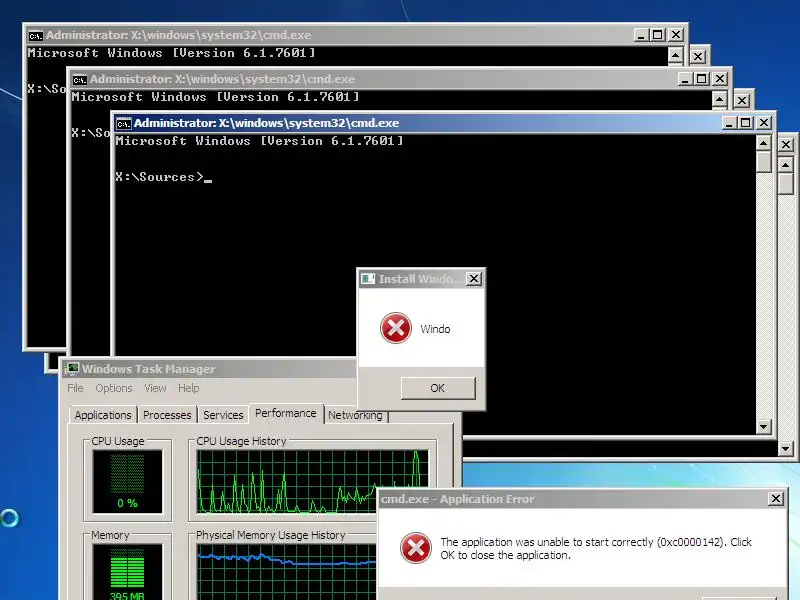Open the Options menu in Task Manager

click(x=114, y=388)
